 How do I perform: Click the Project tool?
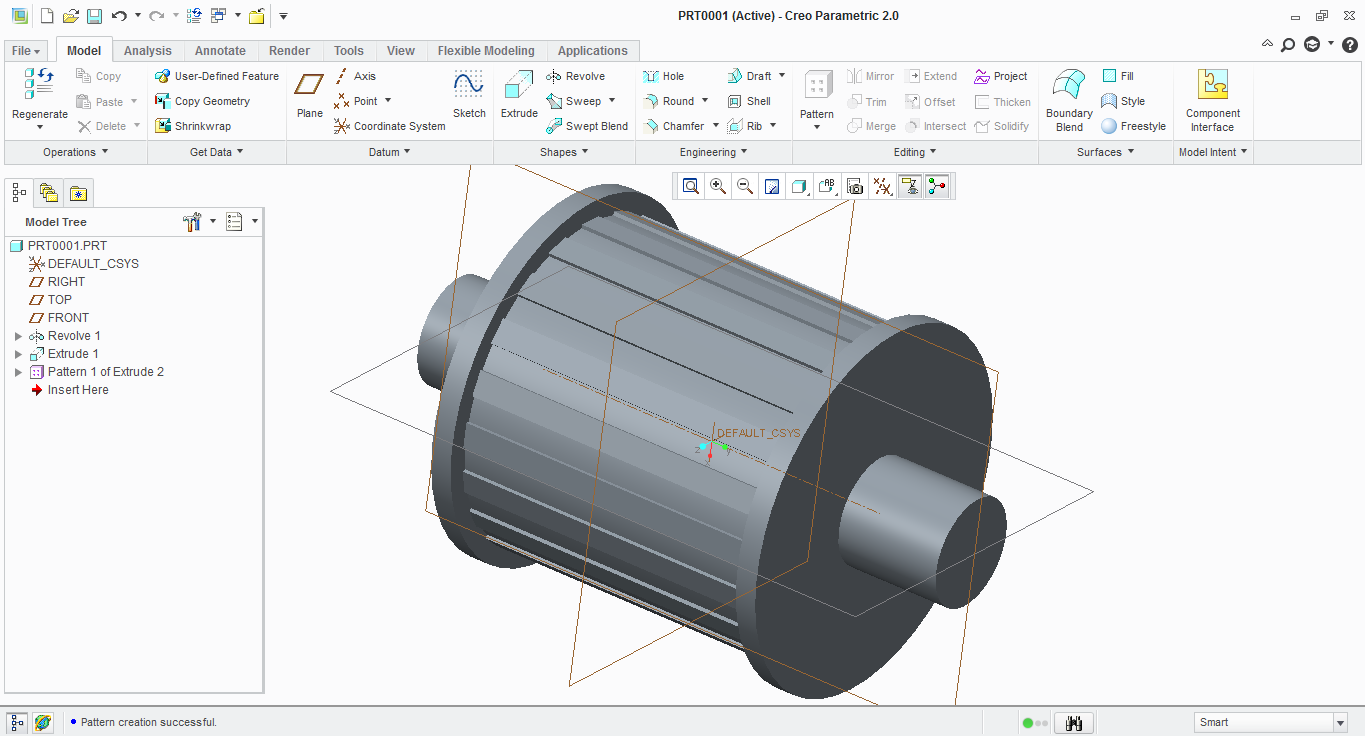tap(1001, 76)
